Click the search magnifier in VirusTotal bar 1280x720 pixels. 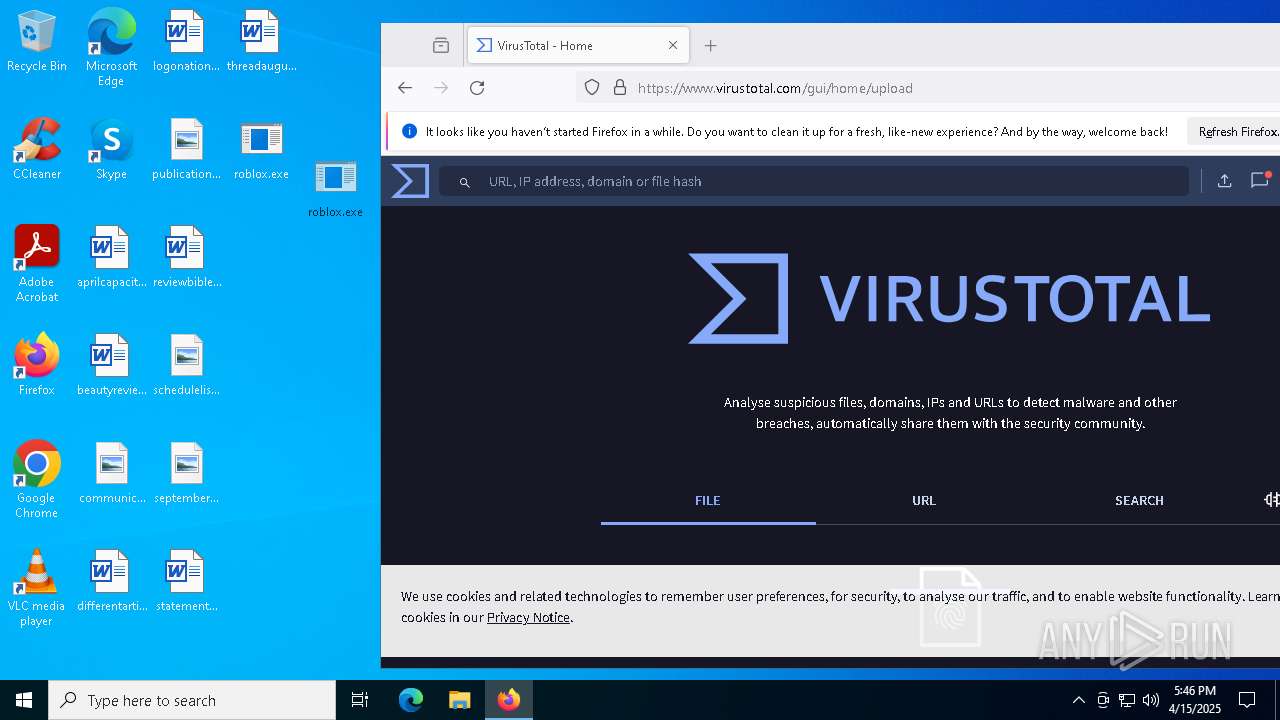[x=464, y=182]
